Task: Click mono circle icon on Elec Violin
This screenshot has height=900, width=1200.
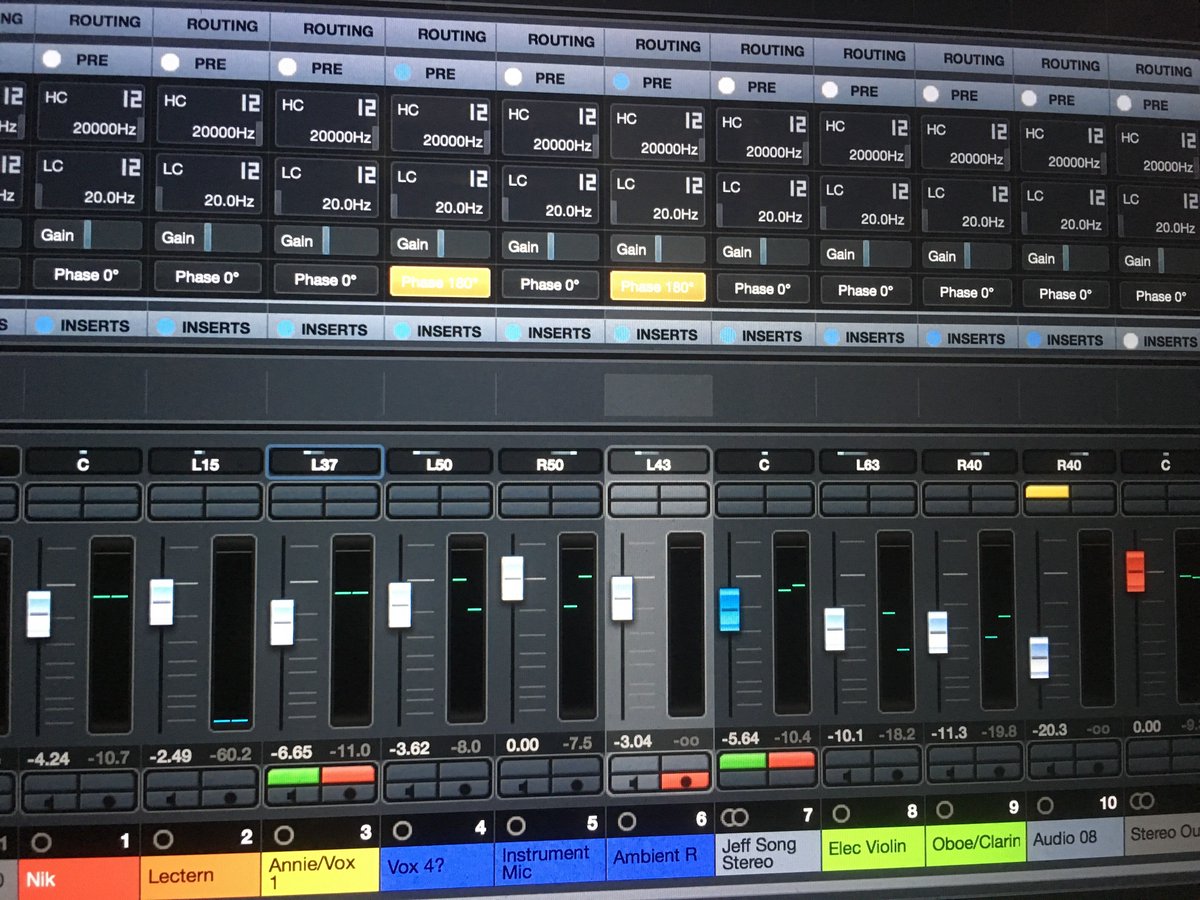Action: click(841, 813)
